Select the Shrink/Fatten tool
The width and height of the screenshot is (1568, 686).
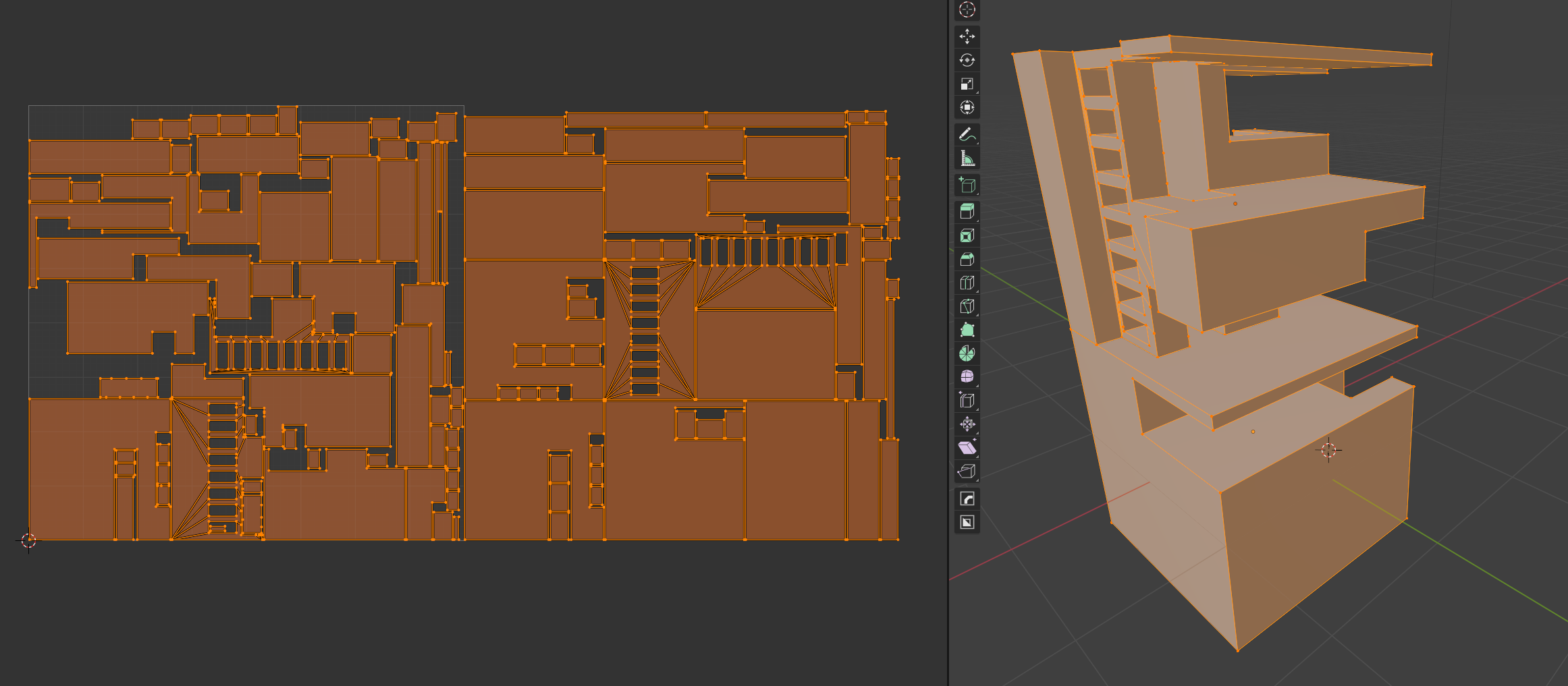coord(967,424)
